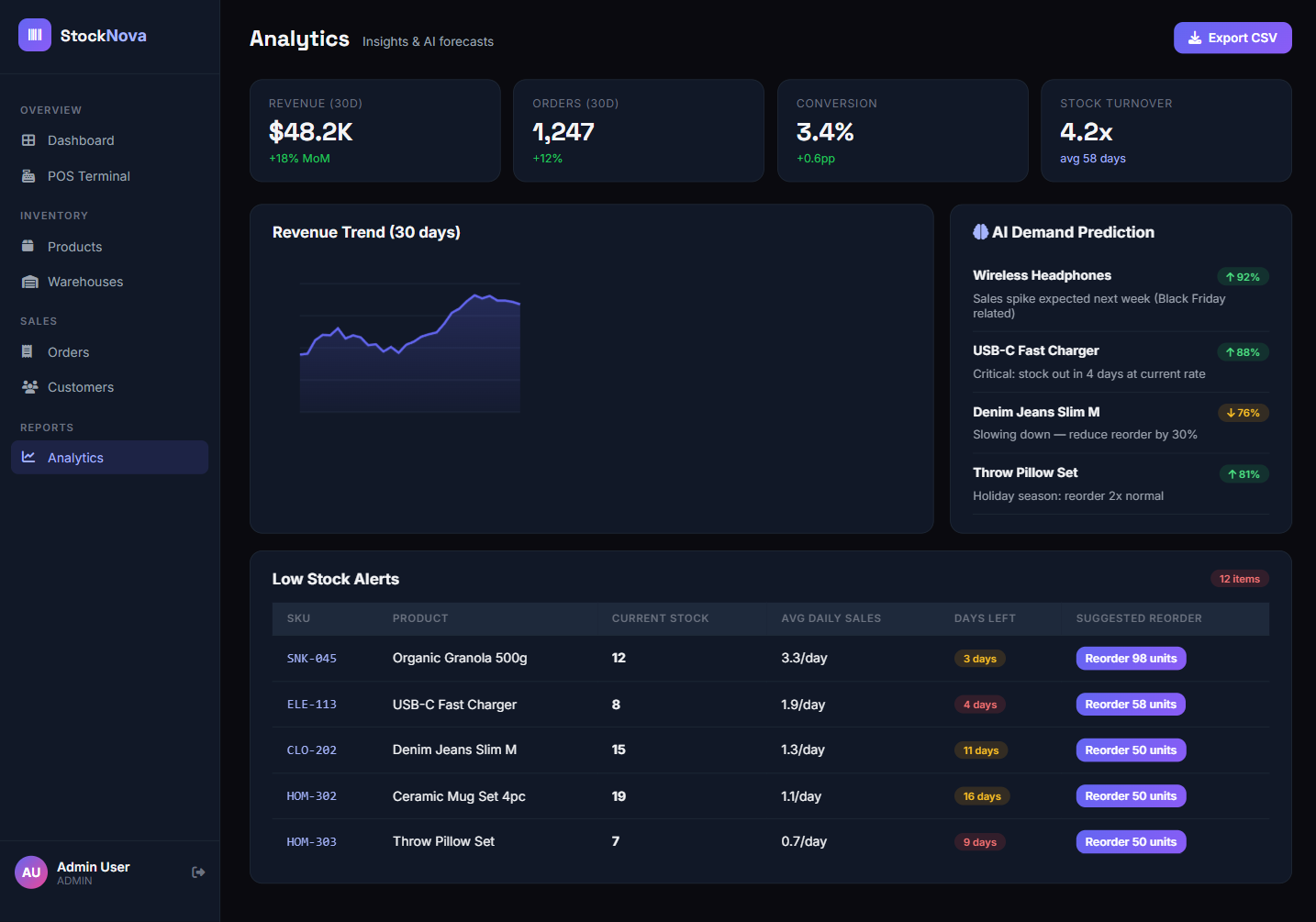
Task: Click the Revenue Trend line chart
Action: 410,348
